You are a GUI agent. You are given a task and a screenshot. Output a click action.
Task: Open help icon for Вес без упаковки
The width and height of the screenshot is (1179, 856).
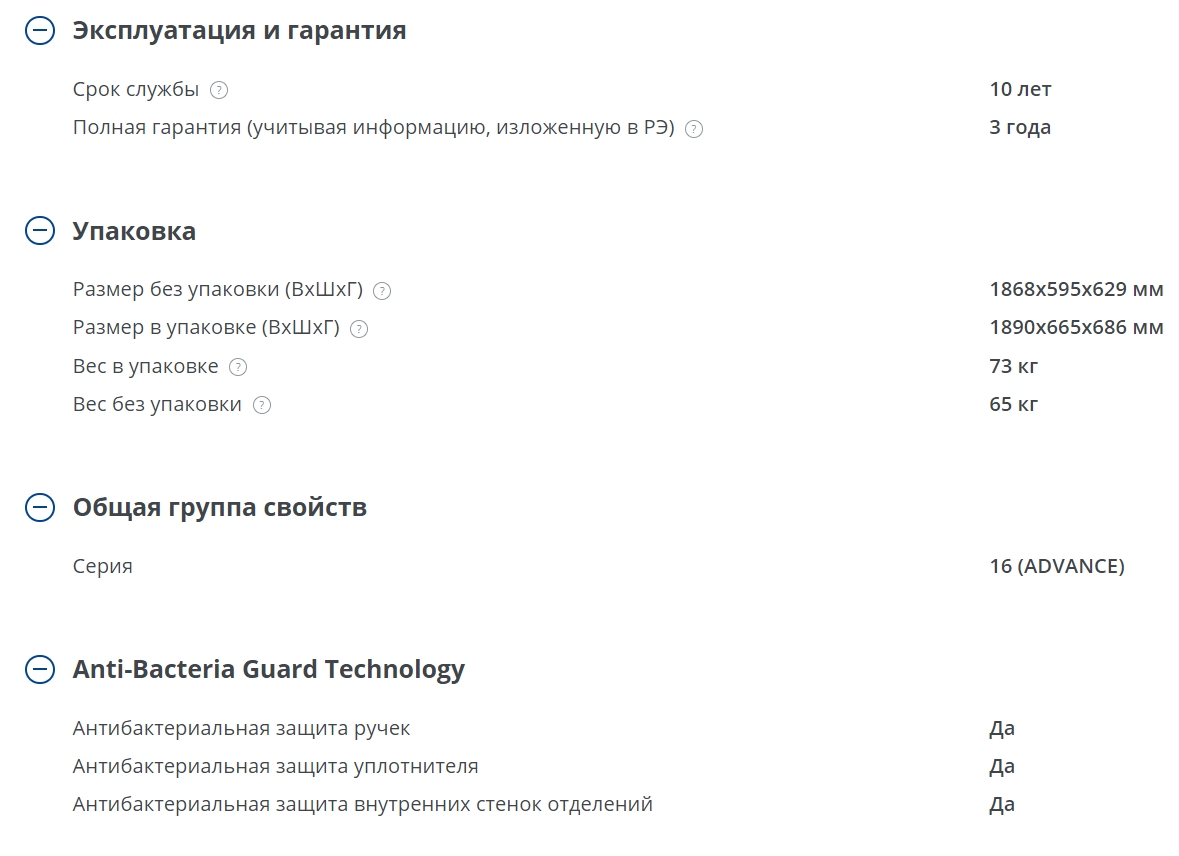tap(262, 405)
